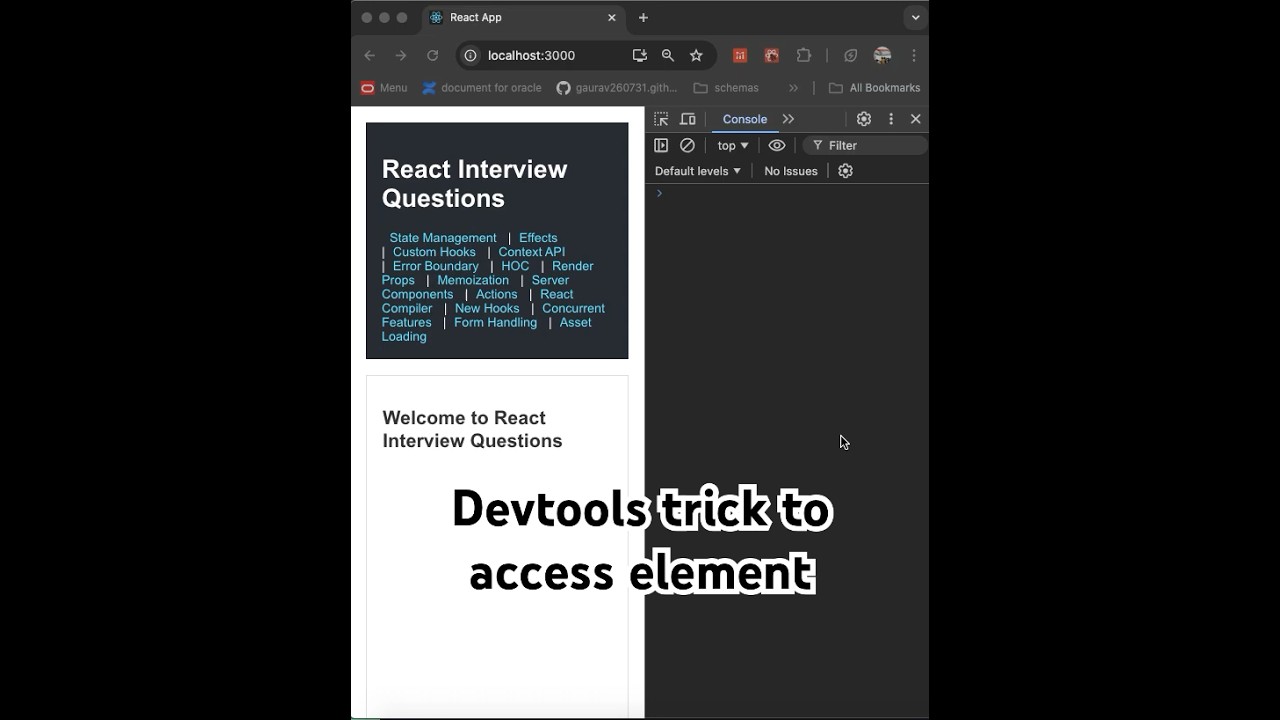1280x720 pixels.
Task: Open the State Management link
Action: [x=443, y=238]
